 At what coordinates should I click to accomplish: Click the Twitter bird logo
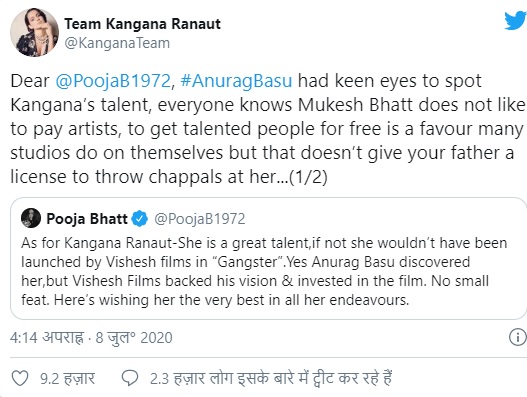(516, 21)
